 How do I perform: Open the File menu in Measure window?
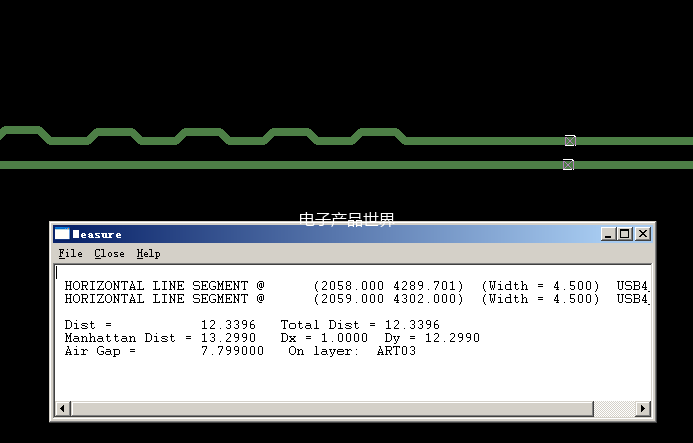pos(71,254)
